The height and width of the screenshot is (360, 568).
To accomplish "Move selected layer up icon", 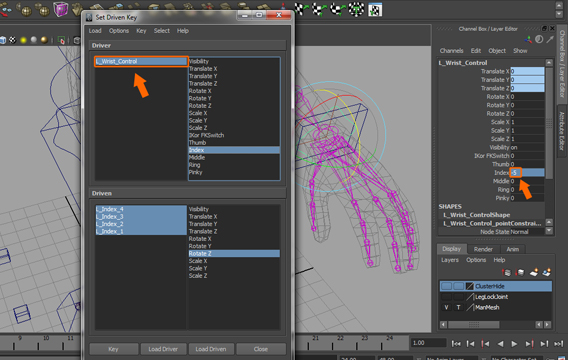I will (506, 272).
